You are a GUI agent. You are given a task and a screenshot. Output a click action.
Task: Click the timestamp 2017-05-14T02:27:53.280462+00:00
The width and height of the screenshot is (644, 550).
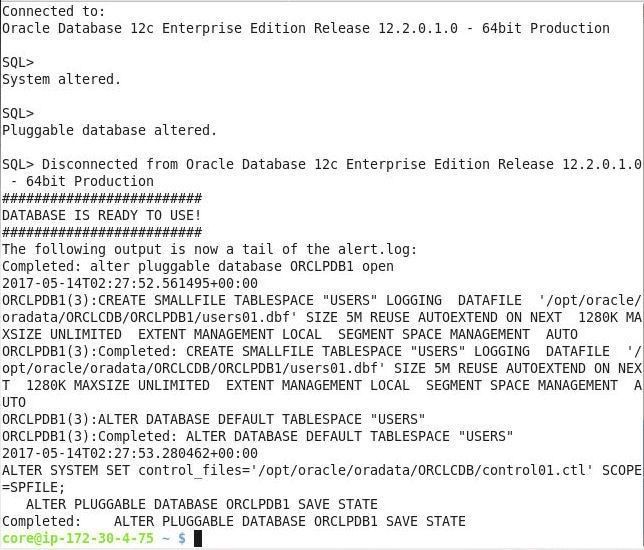click(x=130, y=453)
